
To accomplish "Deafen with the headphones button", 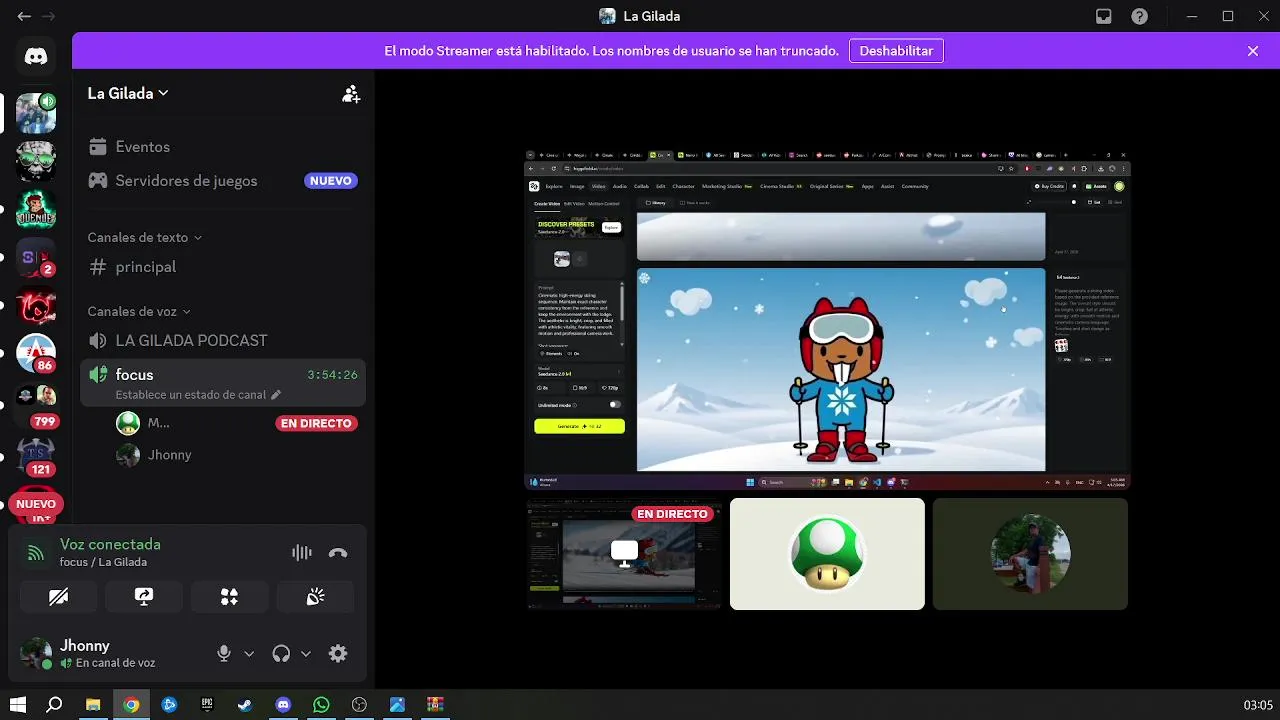I will point(281,653).
